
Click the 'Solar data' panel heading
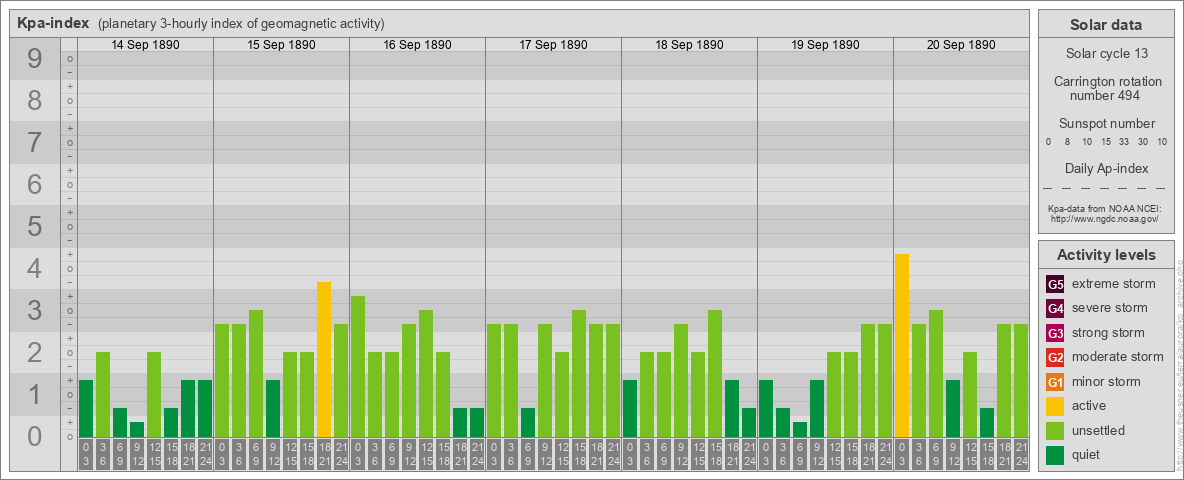click(1106, 25)
